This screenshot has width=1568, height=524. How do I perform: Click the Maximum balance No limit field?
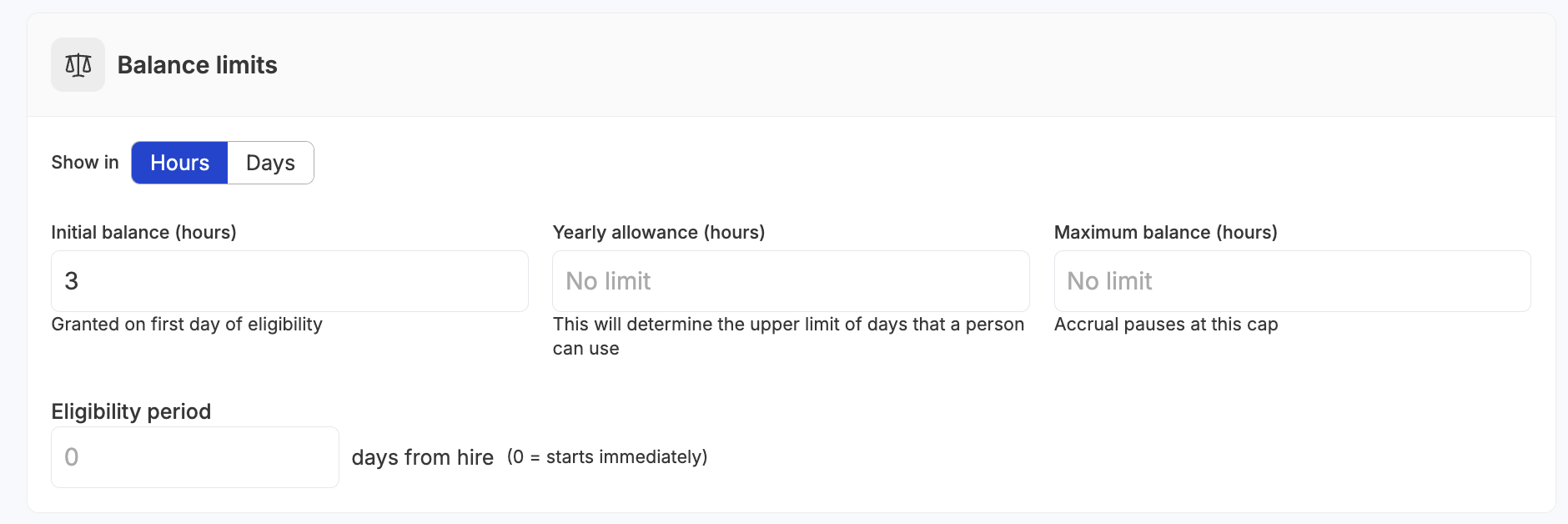(x=1292, y=281)
